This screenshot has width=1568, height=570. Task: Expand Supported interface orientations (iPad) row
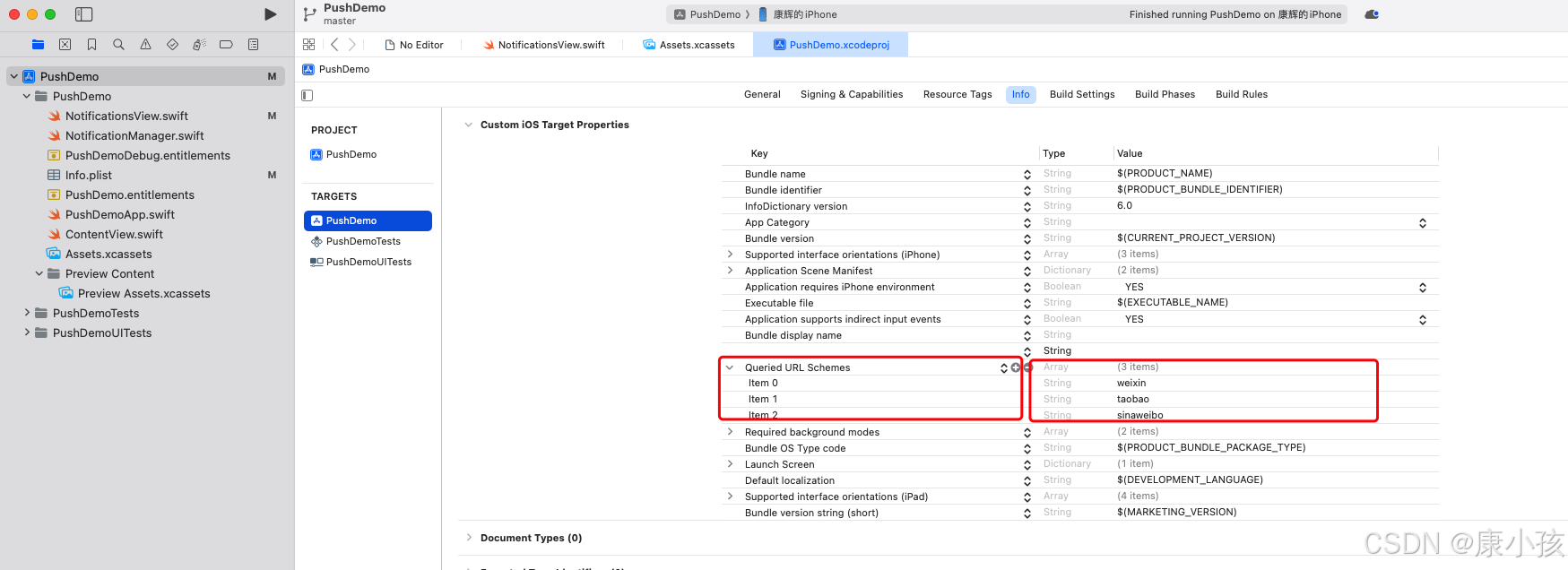730,497
